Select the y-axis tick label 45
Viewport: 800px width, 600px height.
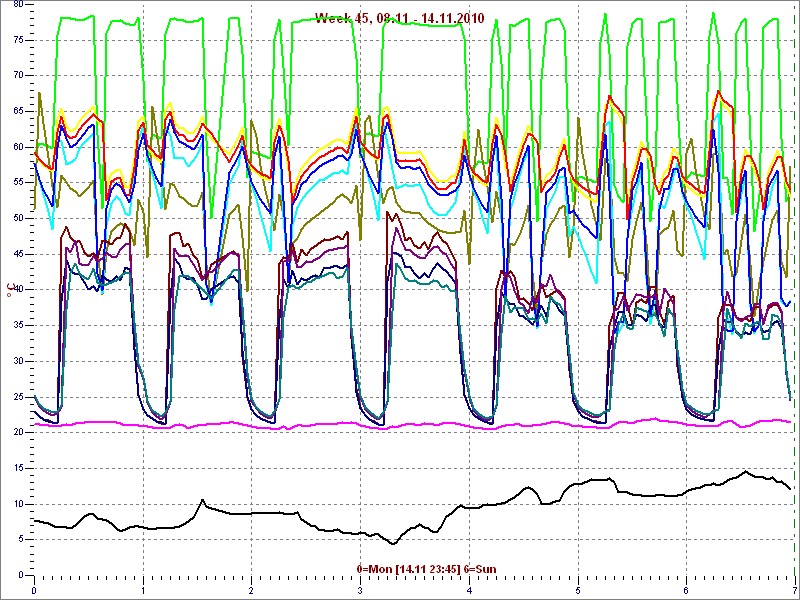pyautogui.click(x=18, y=254)
